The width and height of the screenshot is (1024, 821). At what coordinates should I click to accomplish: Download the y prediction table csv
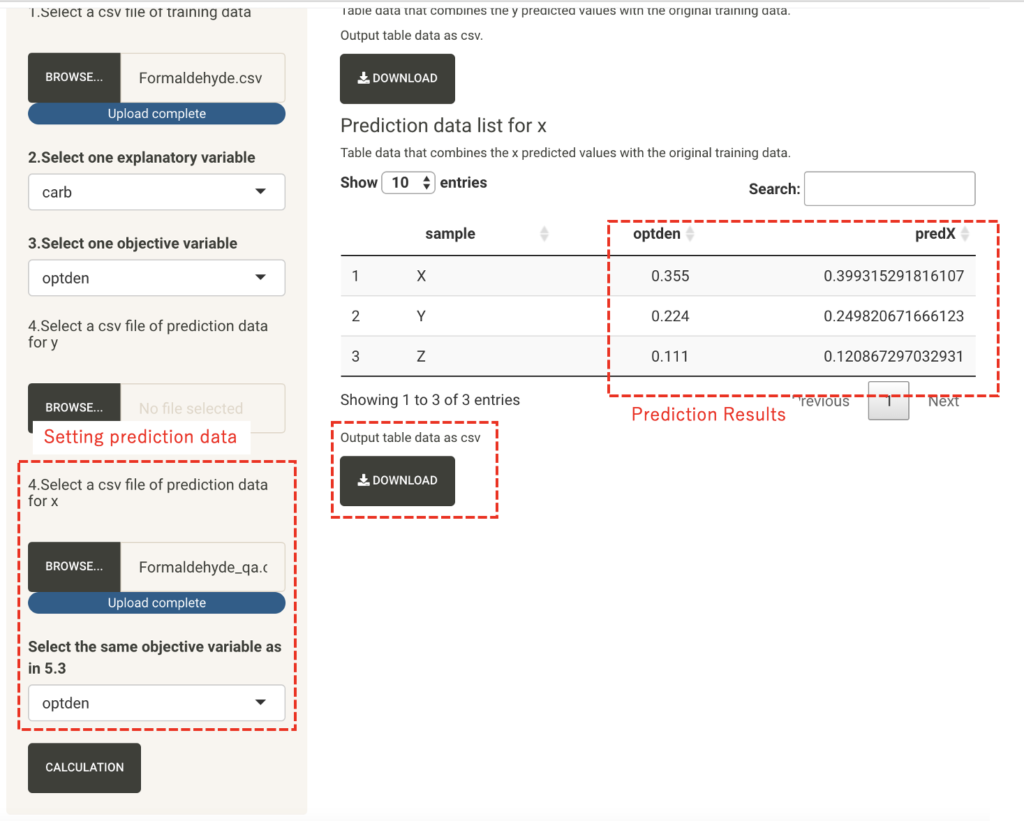(397, 79)
